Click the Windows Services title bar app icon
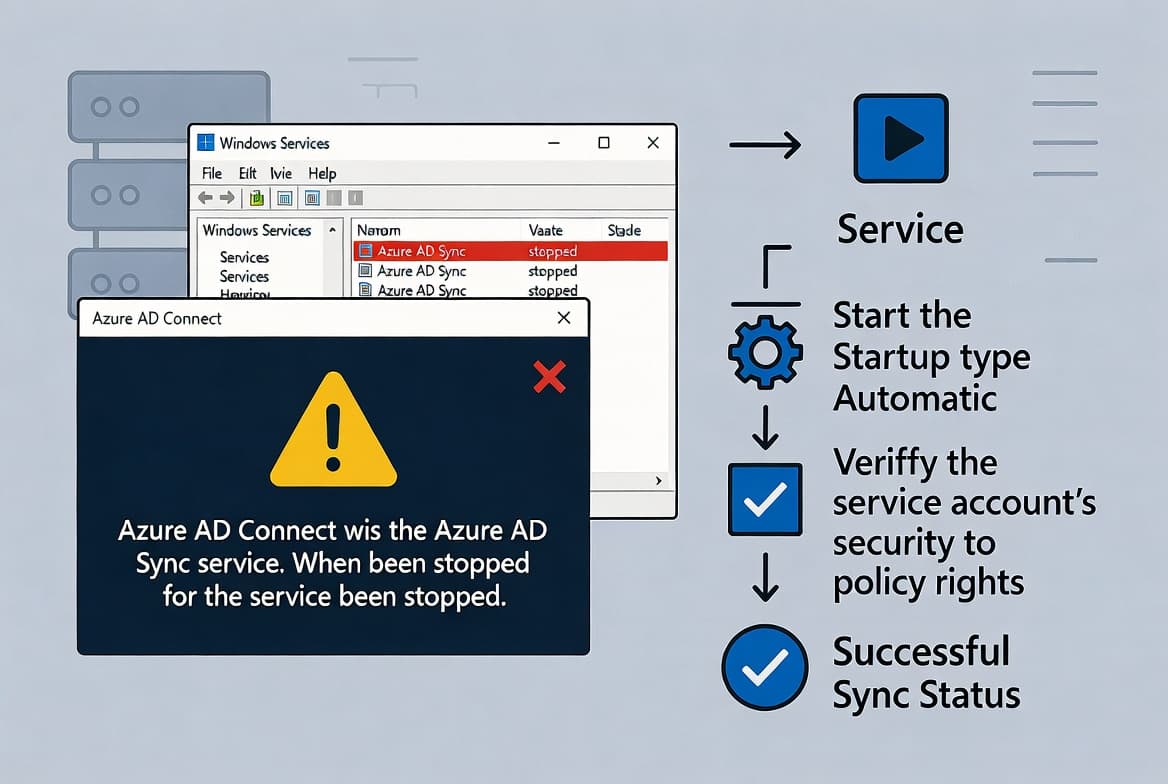 click(206, 142)
